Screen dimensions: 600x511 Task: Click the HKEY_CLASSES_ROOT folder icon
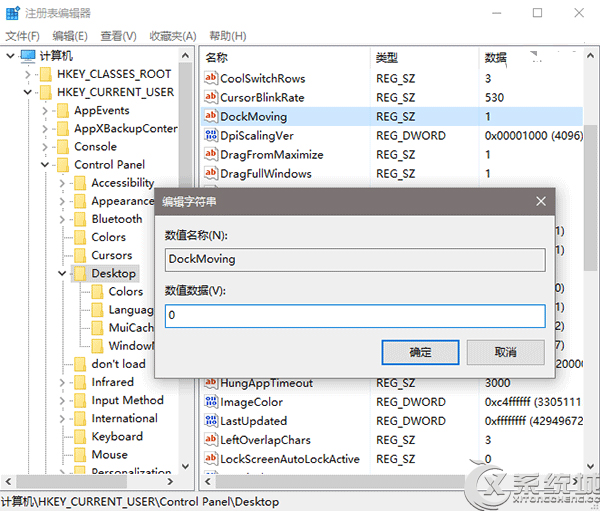click(46, 74)
